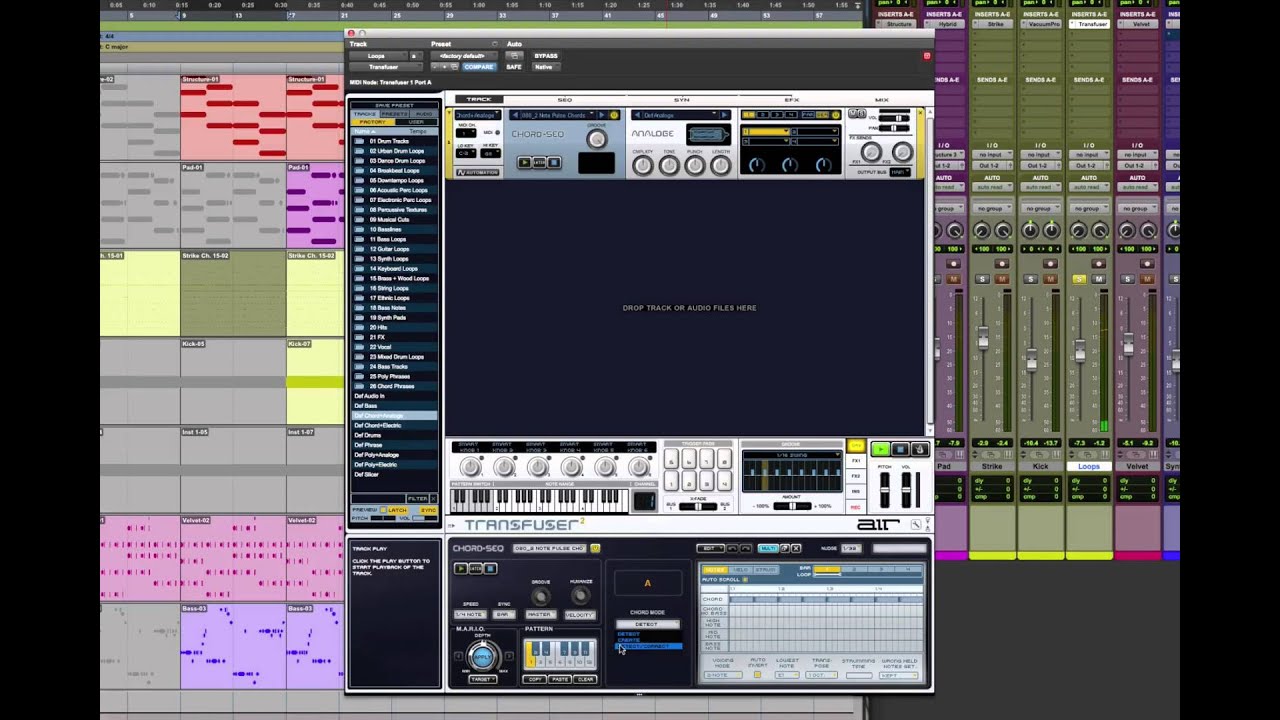Viewport: 1280px width, 720px height.
Task: Move the groove Amount slider
Action: pos(792,506)
